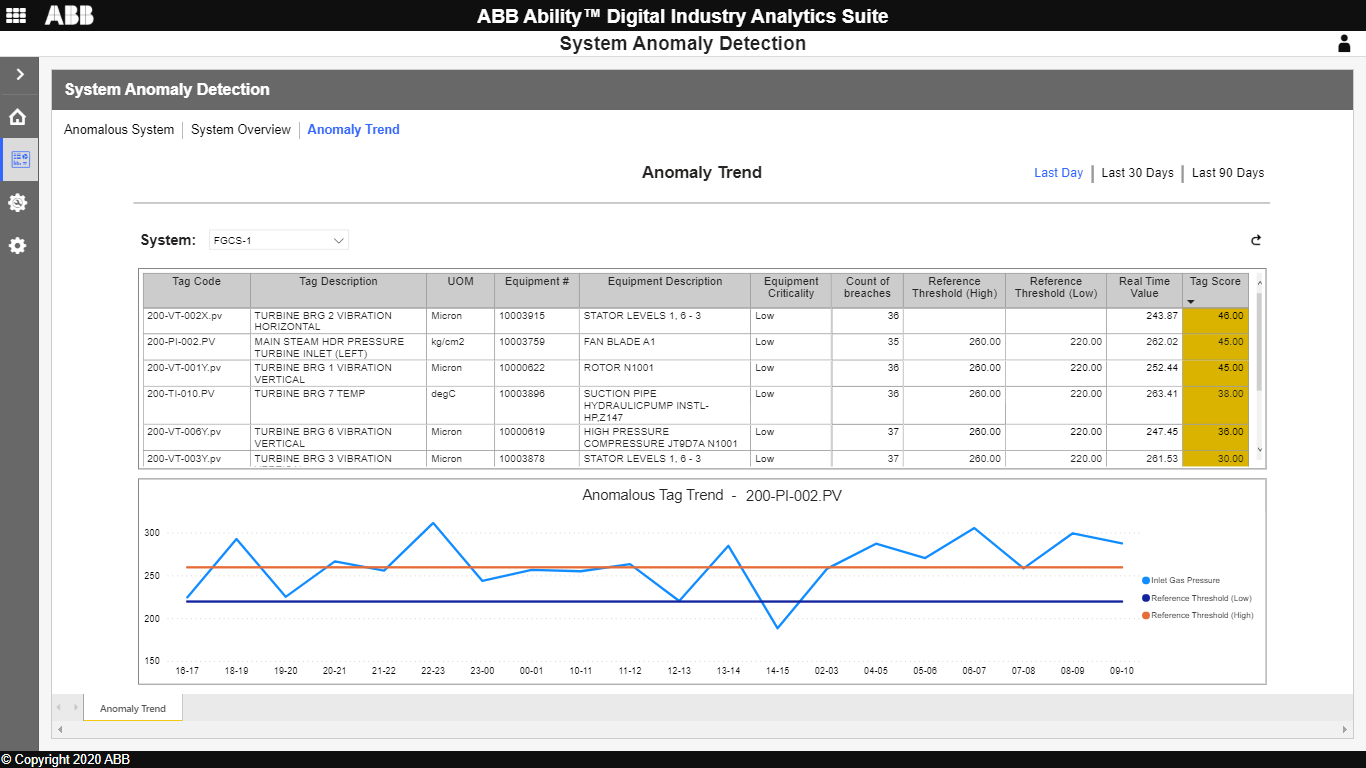Click the user account icon top right
Viewport: 1366px width, 768px height.
point(1344,43)
